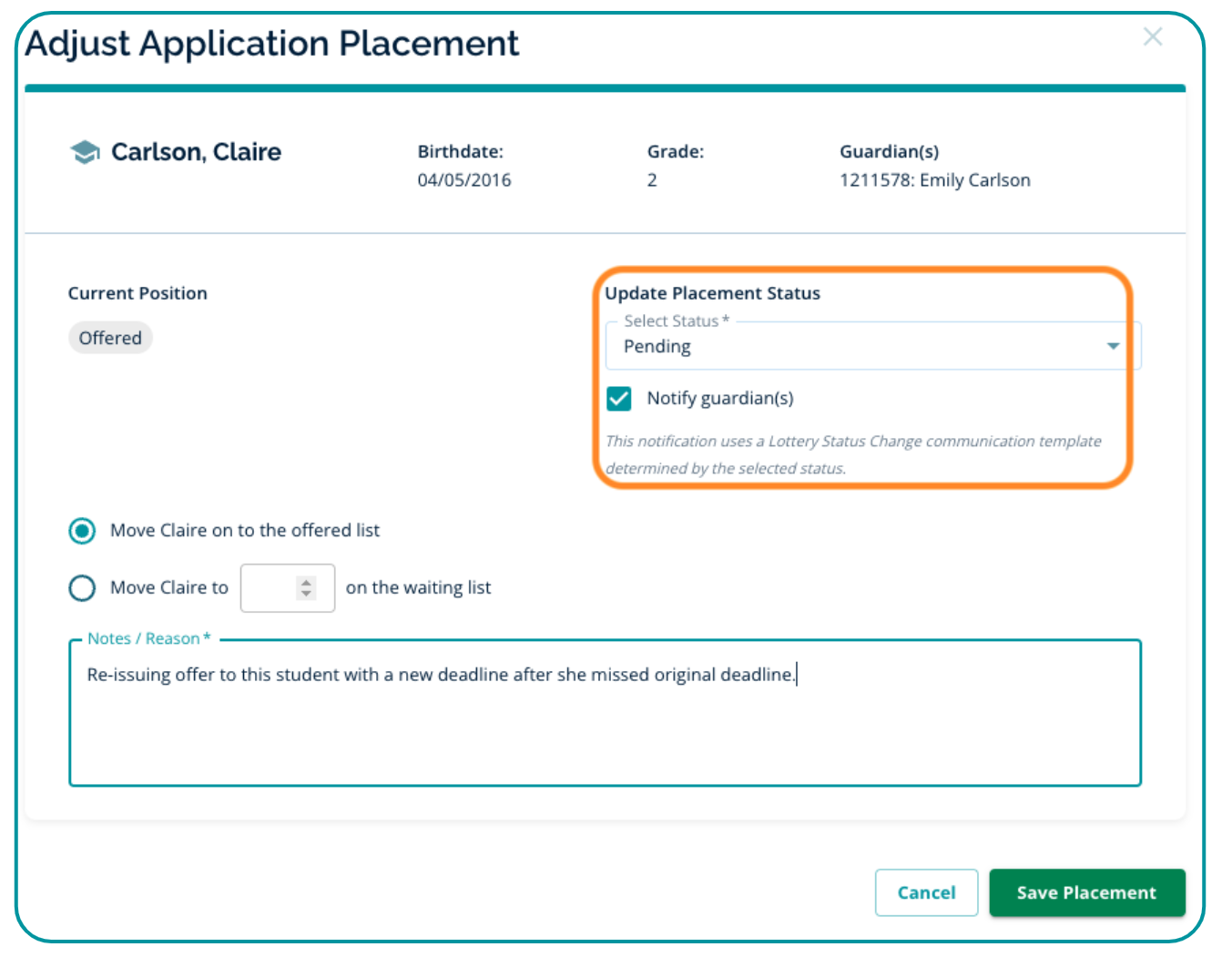Image resolution: width=1232 pixels, height=957 pixels.
Task: Click the Update Placement Status heading
Action: click(x=712, y=293)
